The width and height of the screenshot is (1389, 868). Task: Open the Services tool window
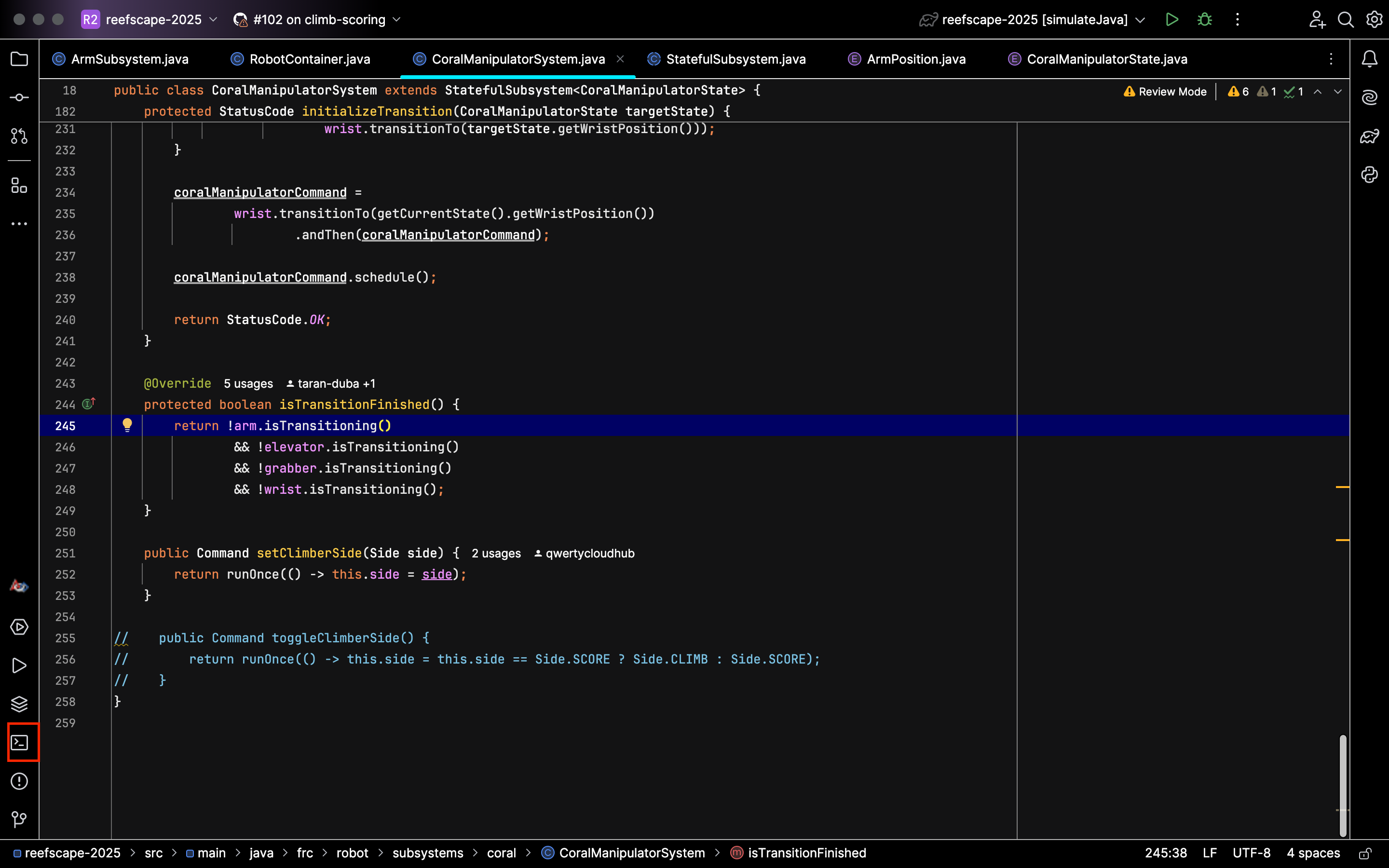(x=19, y=627)
